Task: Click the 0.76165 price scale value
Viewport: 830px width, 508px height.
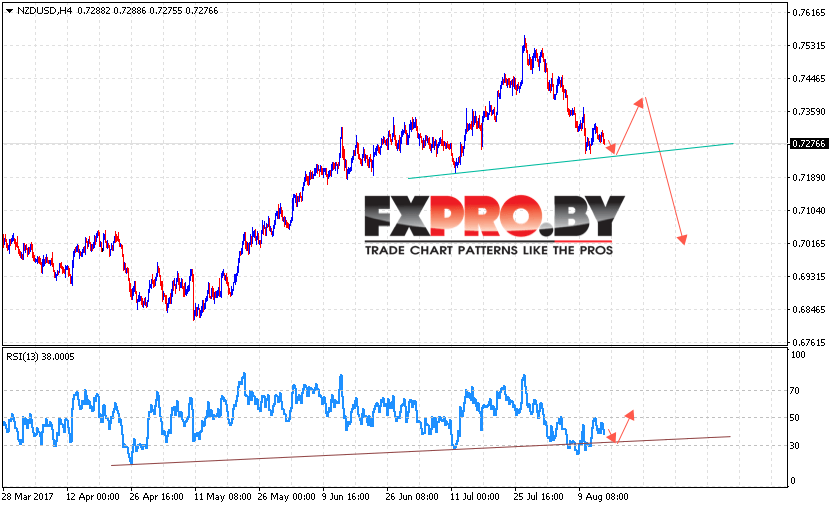Action: (x=808, y=13)
